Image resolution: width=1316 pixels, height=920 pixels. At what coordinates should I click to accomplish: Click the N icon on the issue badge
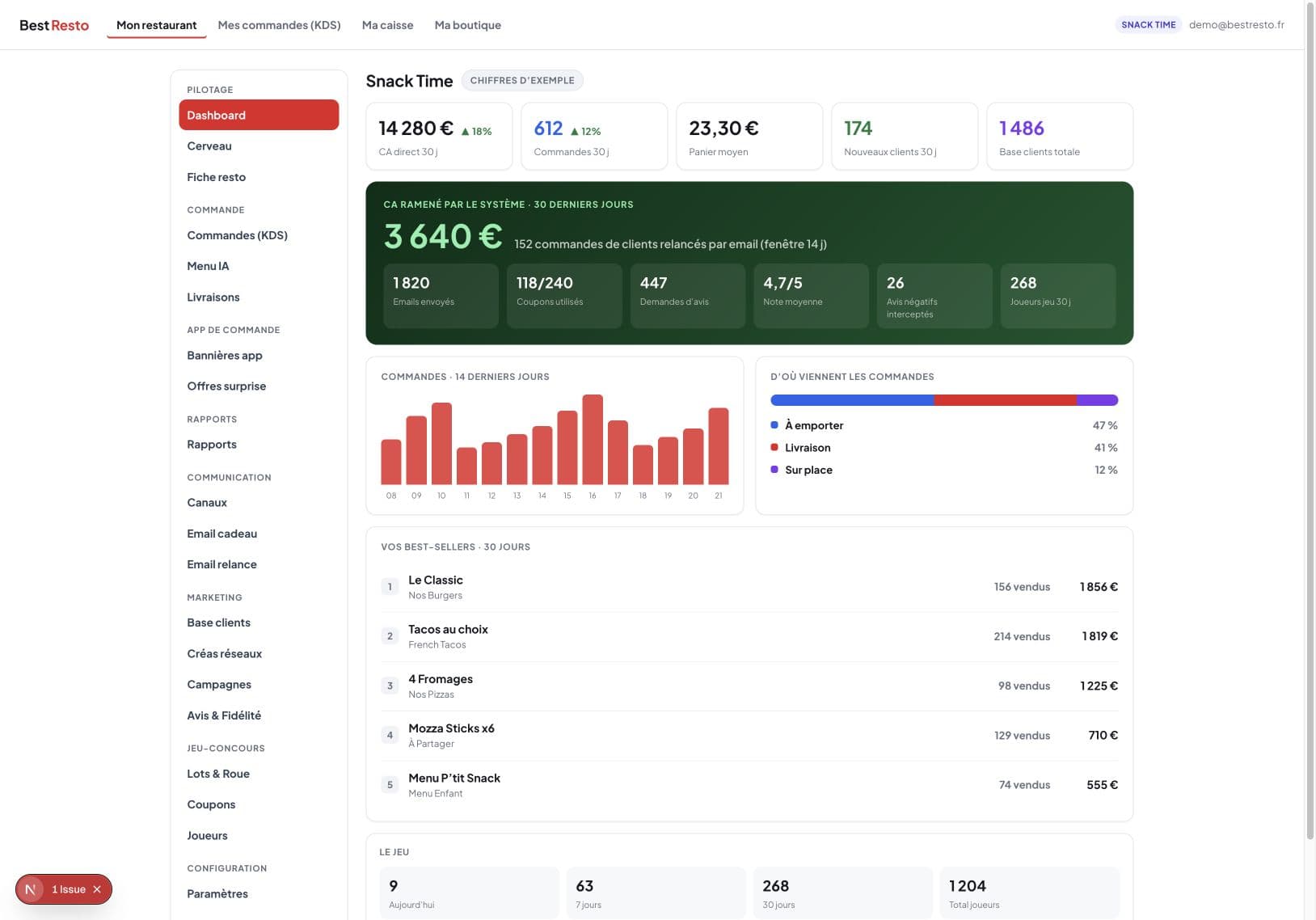pyautogui.click(x=31, y=889)
